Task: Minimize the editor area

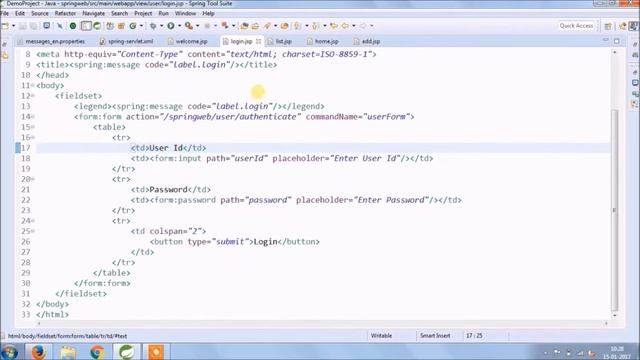Action: pyautogui.click(x=606, y=40)
